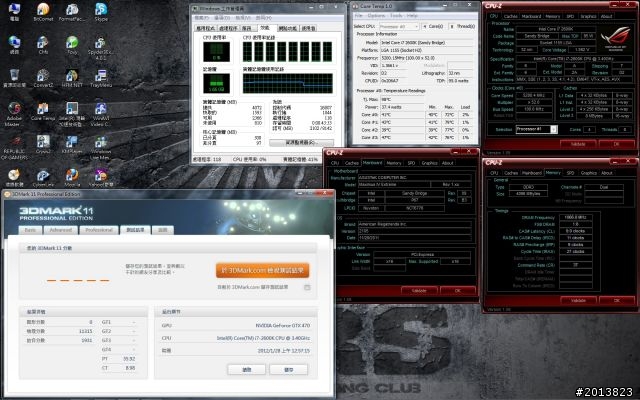This screenshot has height=400, width=640.
Task: Click the Core Speed value in CPU-Z
Action: pos(533,95)
